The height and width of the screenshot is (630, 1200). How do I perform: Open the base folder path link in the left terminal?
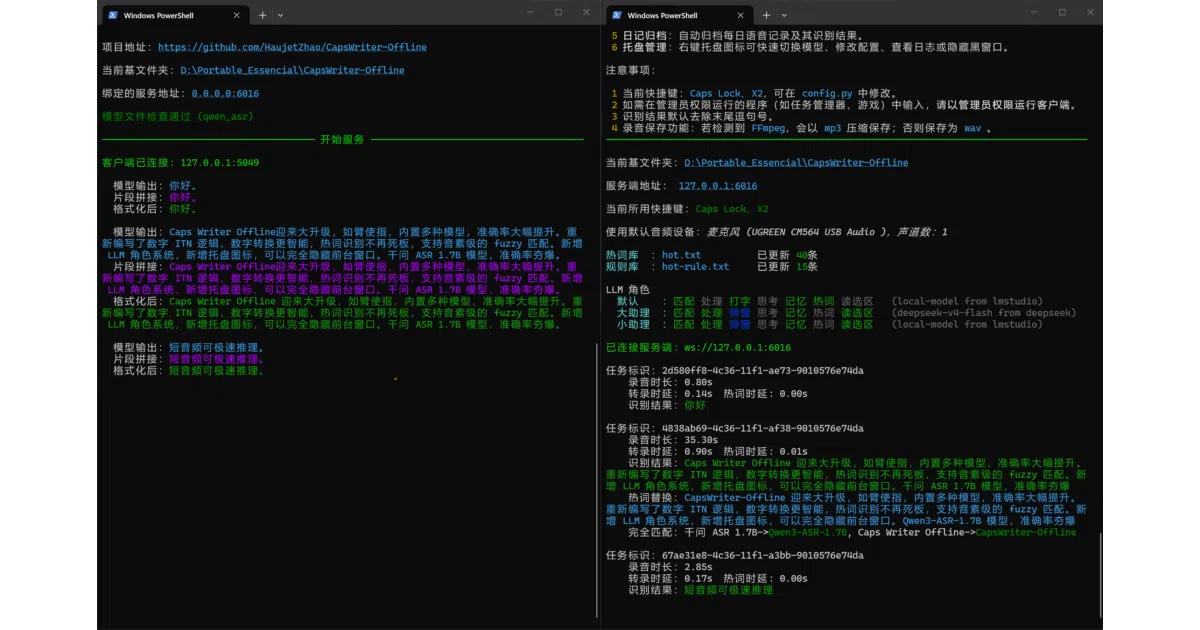coord(292,70)
